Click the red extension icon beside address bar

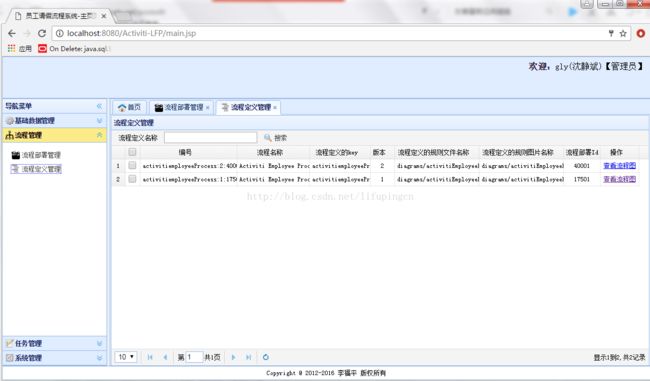pos(640,34)
